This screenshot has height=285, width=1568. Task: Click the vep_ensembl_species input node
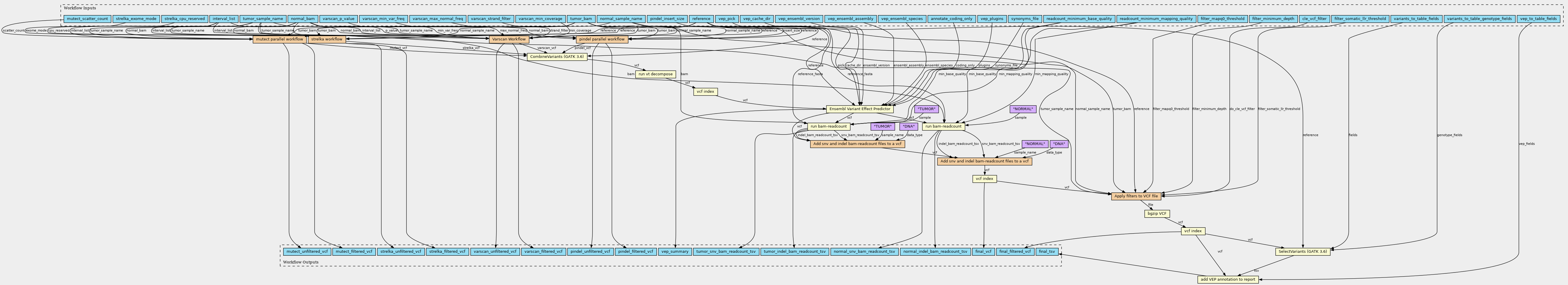click(x=902, y=19)
